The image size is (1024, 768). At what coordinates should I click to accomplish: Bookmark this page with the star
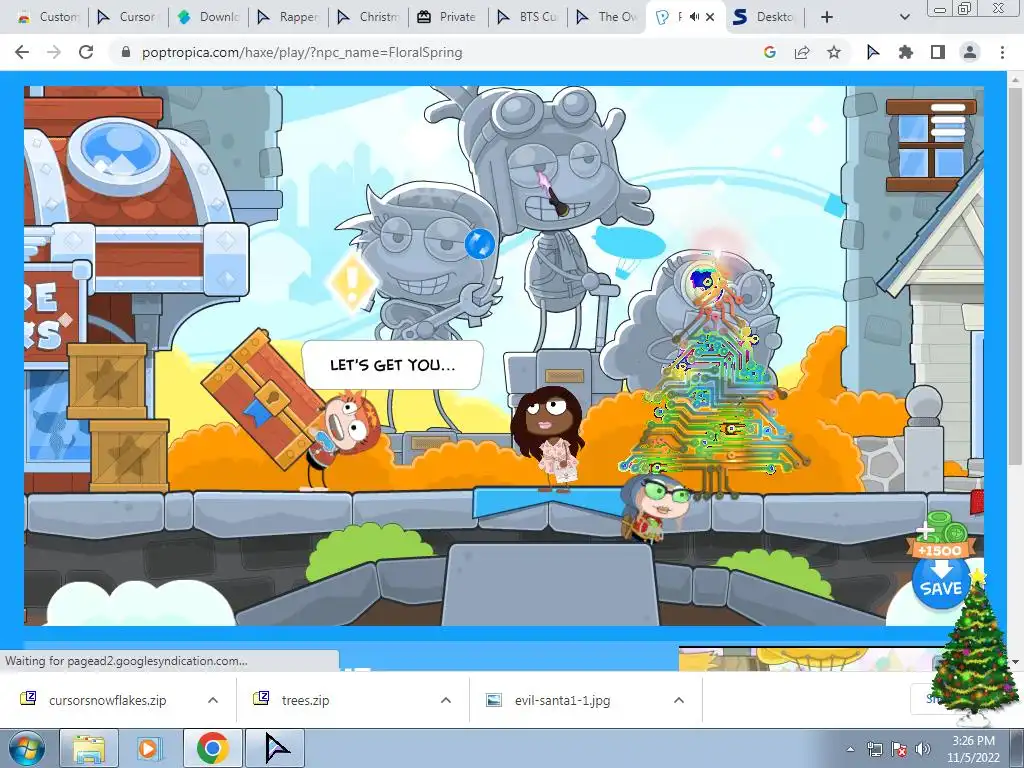[x=834, y=52]
